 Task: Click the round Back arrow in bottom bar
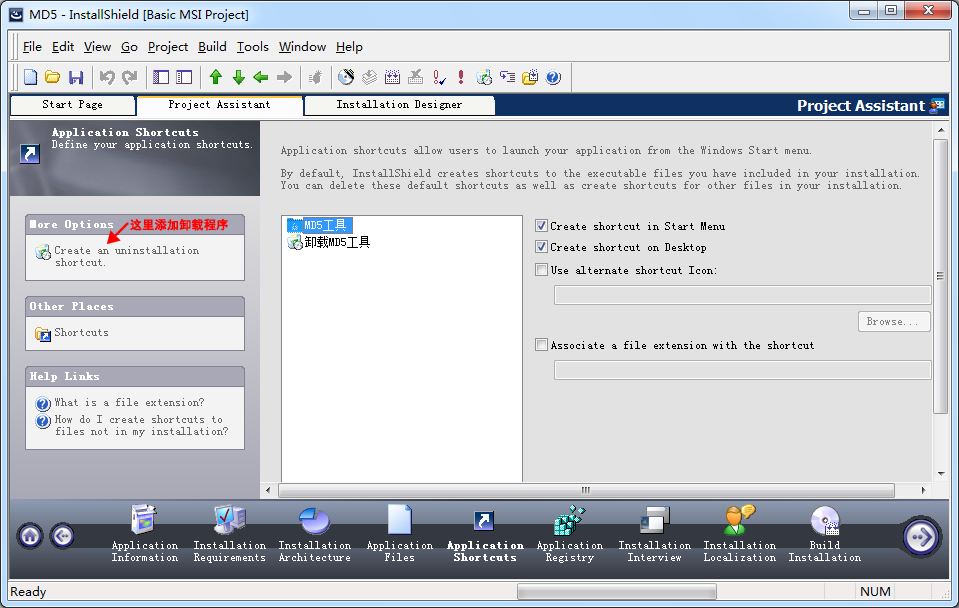pyautogui.click(x=62, y=536)
